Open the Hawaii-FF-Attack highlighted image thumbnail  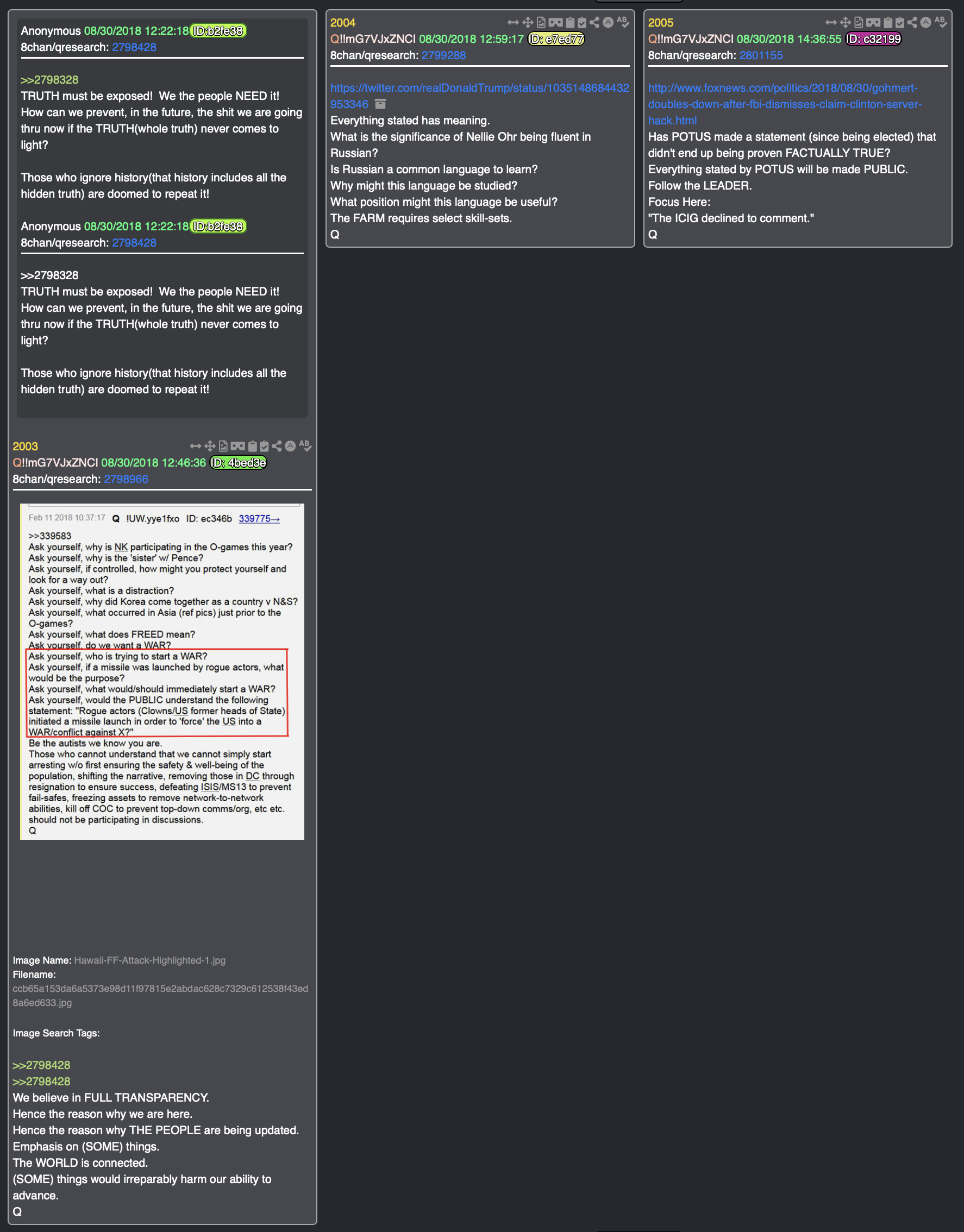[162, 671]
